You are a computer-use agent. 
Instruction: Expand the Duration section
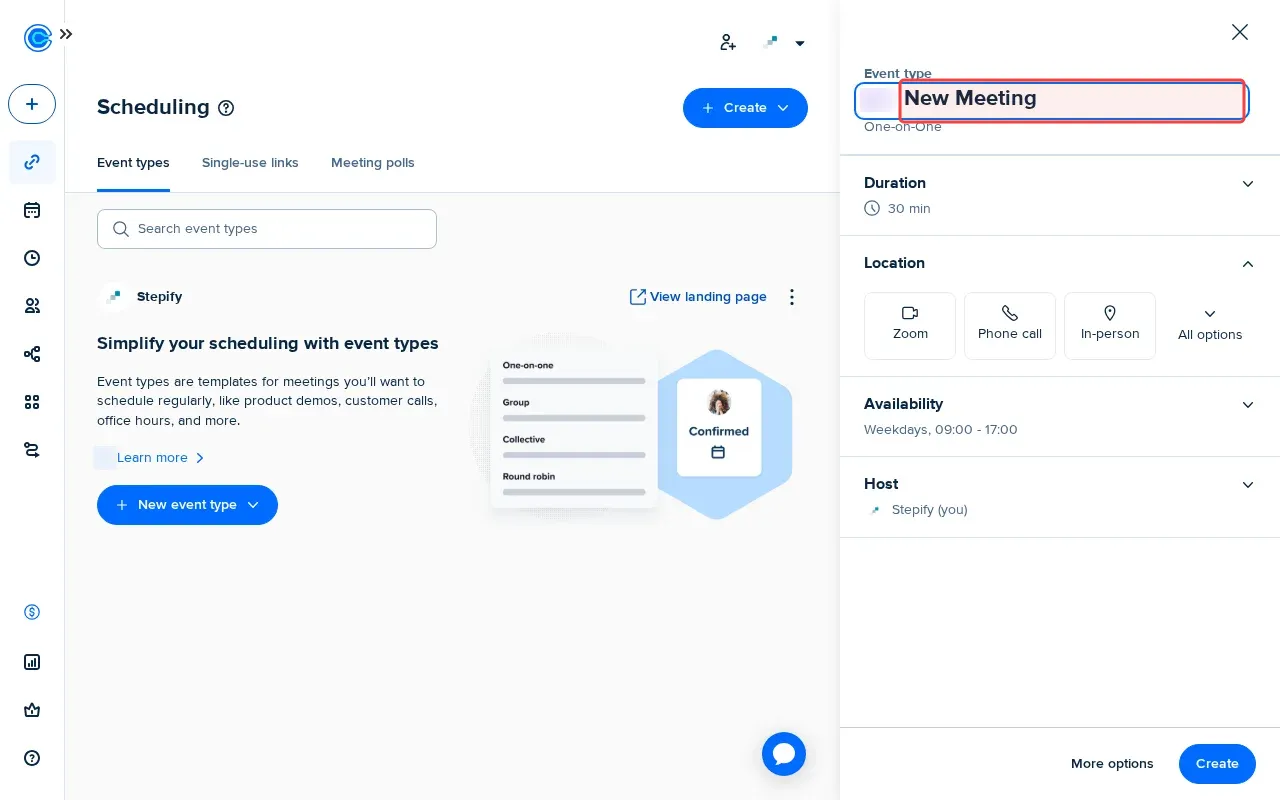tap(1247, 184)
